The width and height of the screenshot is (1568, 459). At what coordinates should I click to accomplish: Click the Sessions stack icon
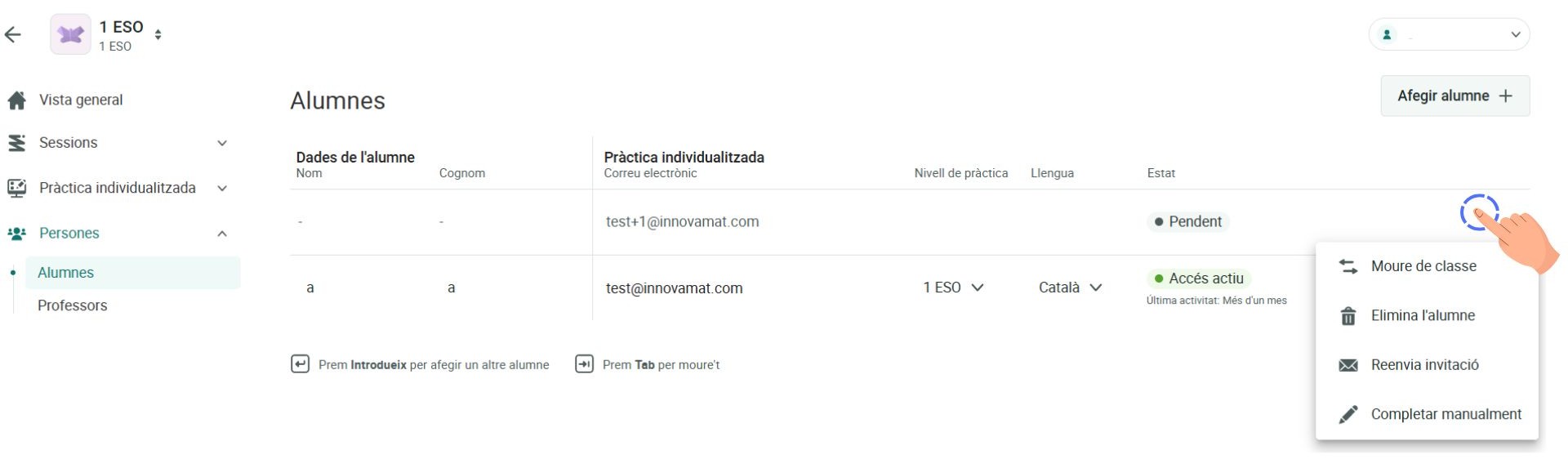click(16, 143)
